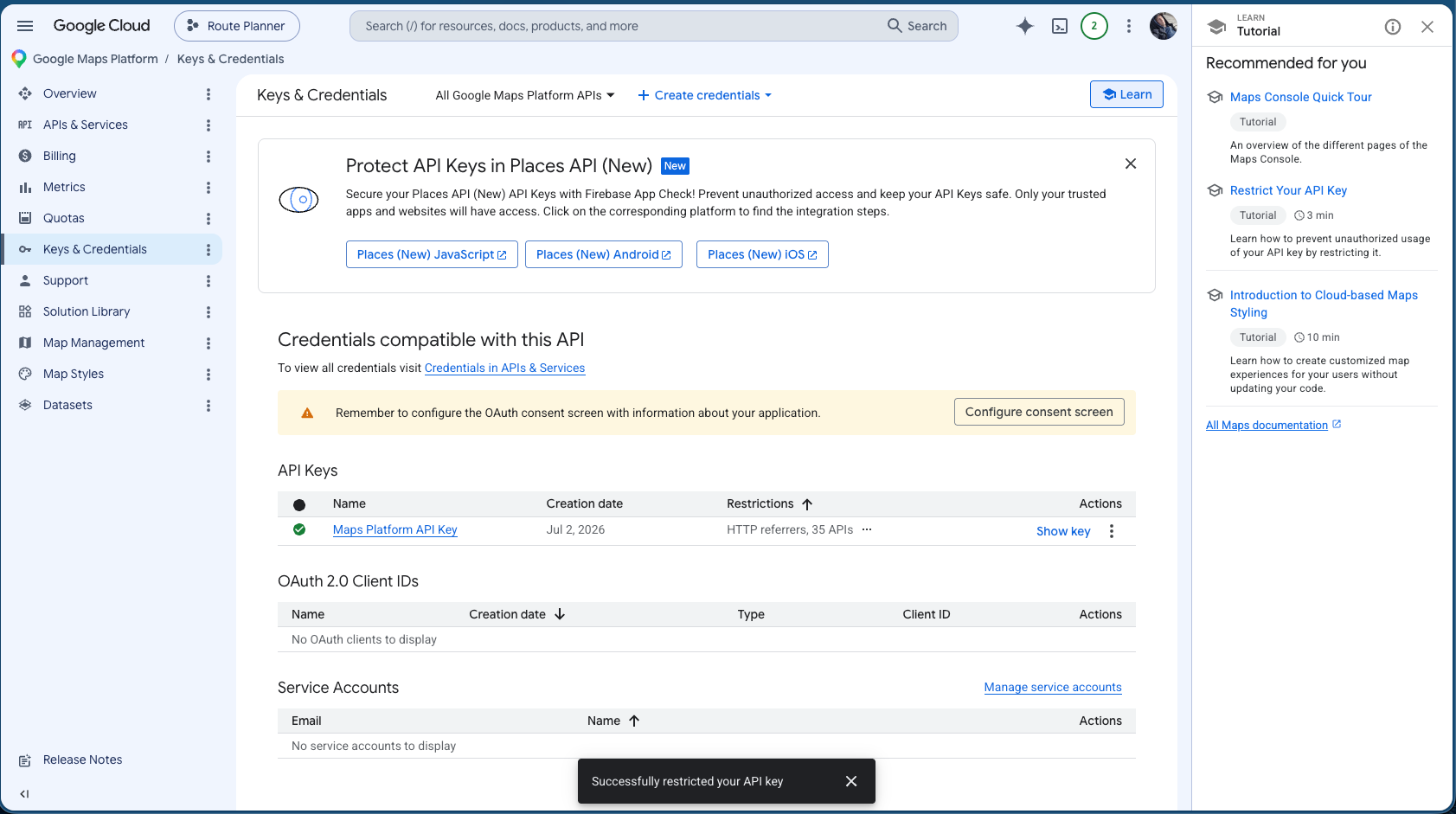Open Release Notes in sidebar
Image resolution: width=1456 pixels, height=814 pixels.
pos(82,760)
